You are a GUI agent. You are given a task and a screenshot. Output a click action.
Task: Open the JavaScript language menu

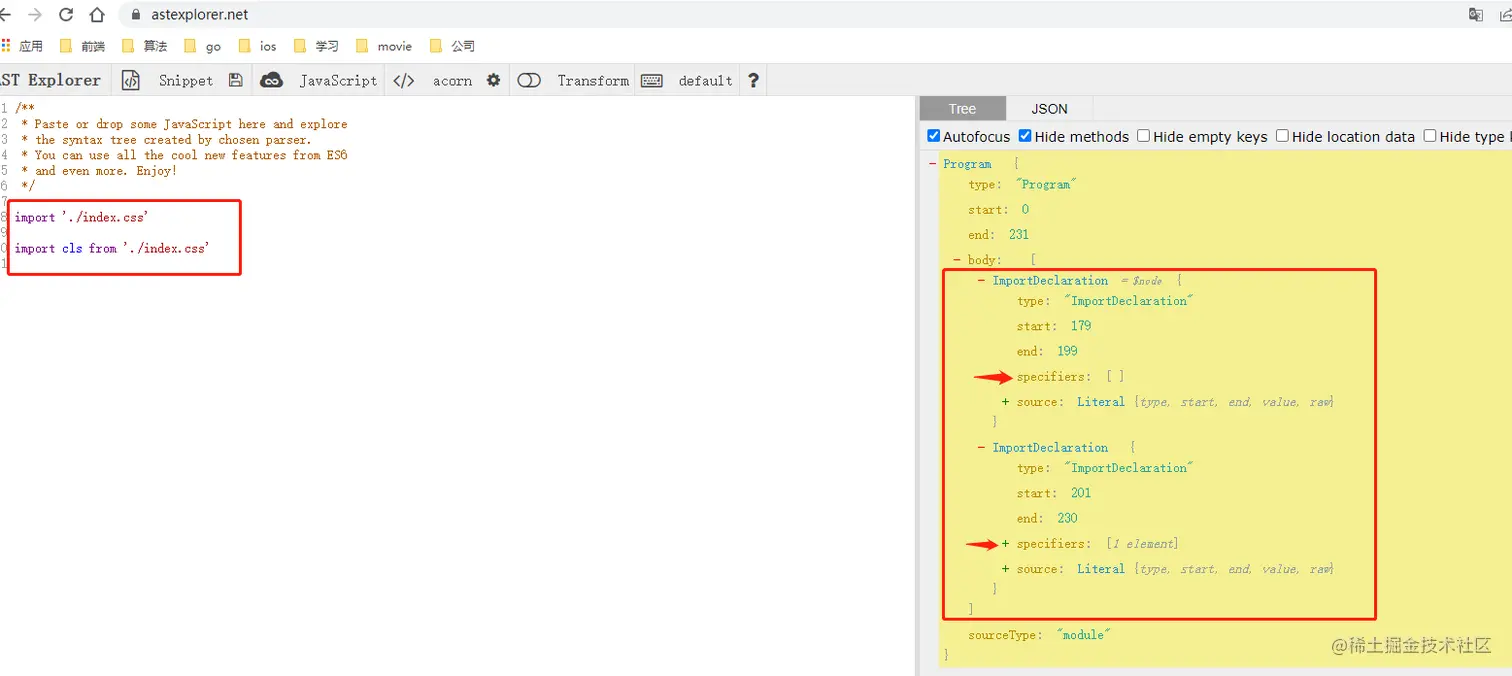[x=338, y=80]
